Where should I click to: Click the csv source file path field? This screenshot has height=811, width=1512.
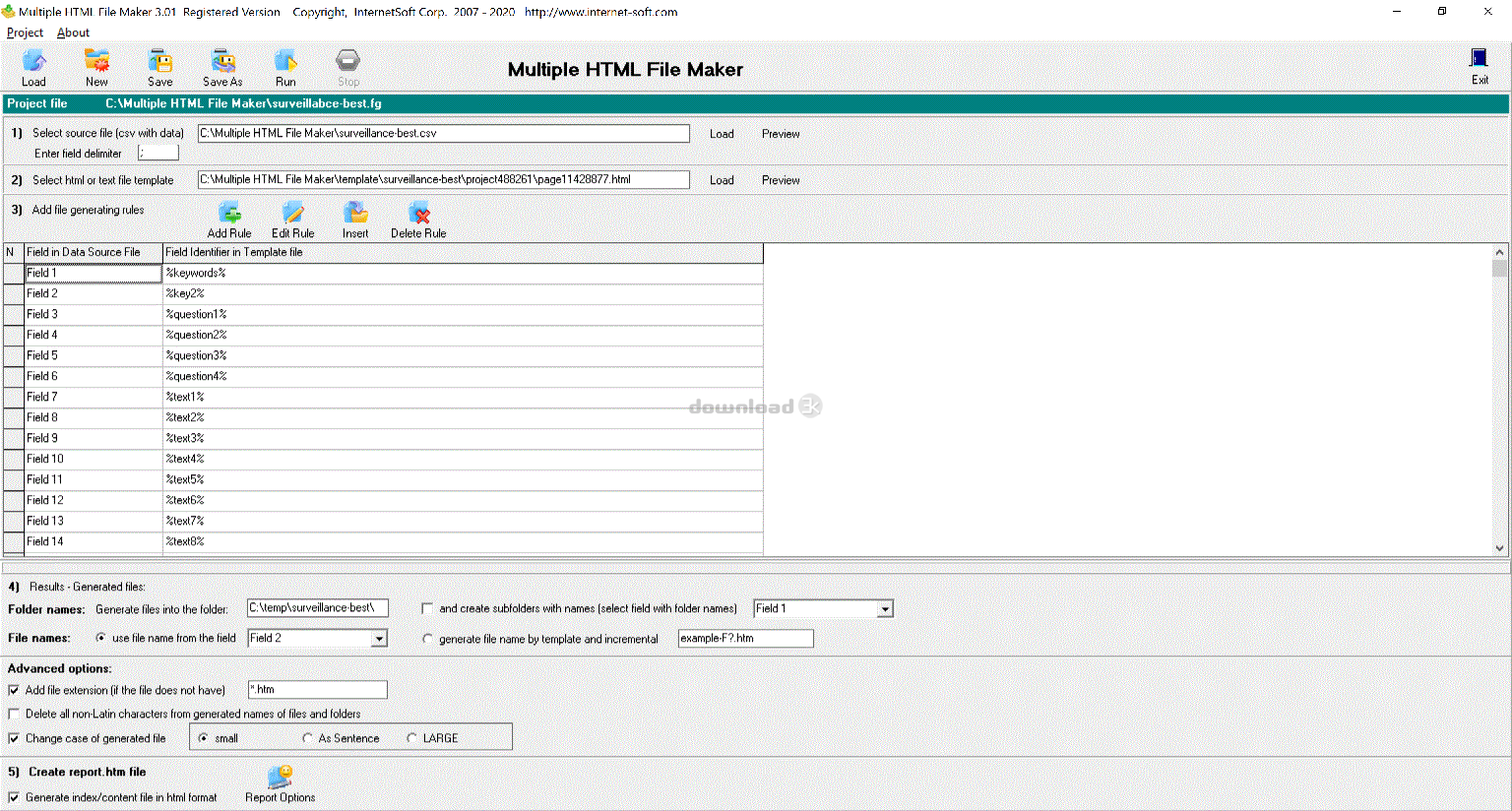(443, 133)
